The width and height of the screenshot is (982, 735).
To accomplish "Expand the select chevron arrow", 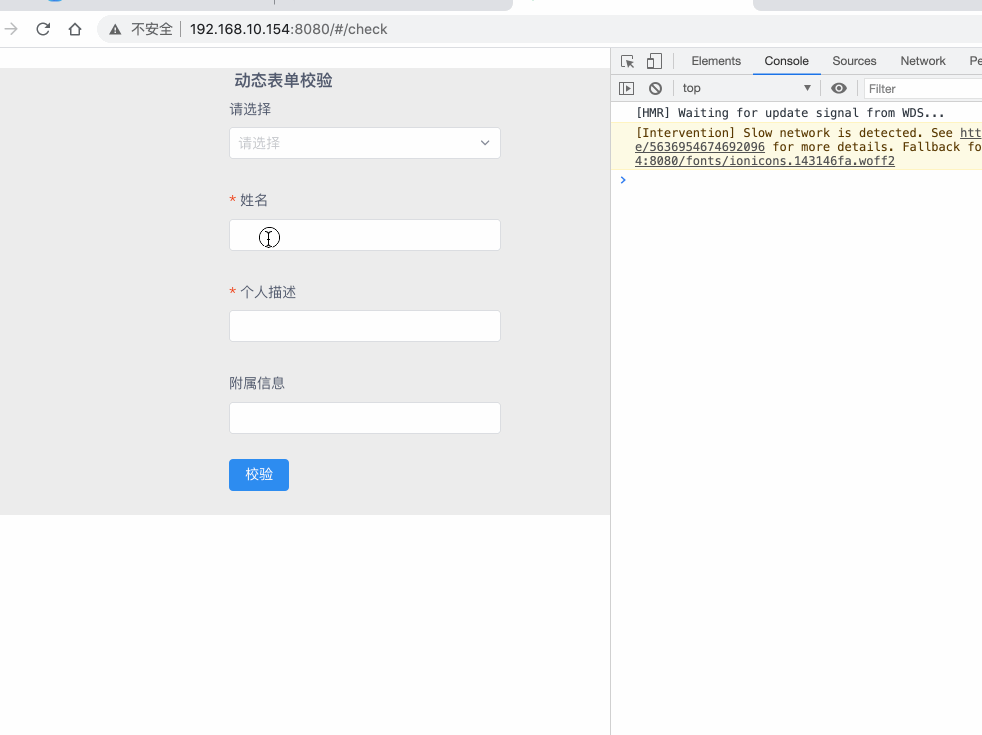I will [x=485, y=143].
